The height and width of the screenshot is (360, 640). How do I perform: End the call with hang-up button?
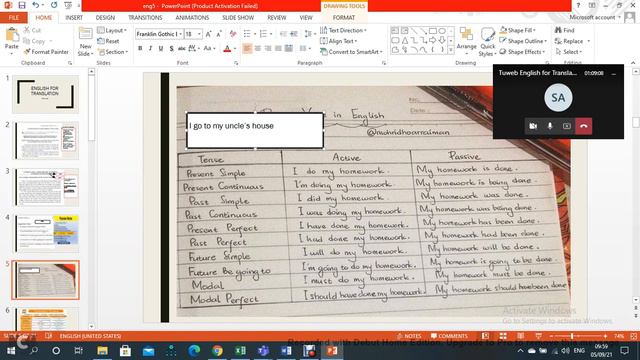click(x=584, y=126)
